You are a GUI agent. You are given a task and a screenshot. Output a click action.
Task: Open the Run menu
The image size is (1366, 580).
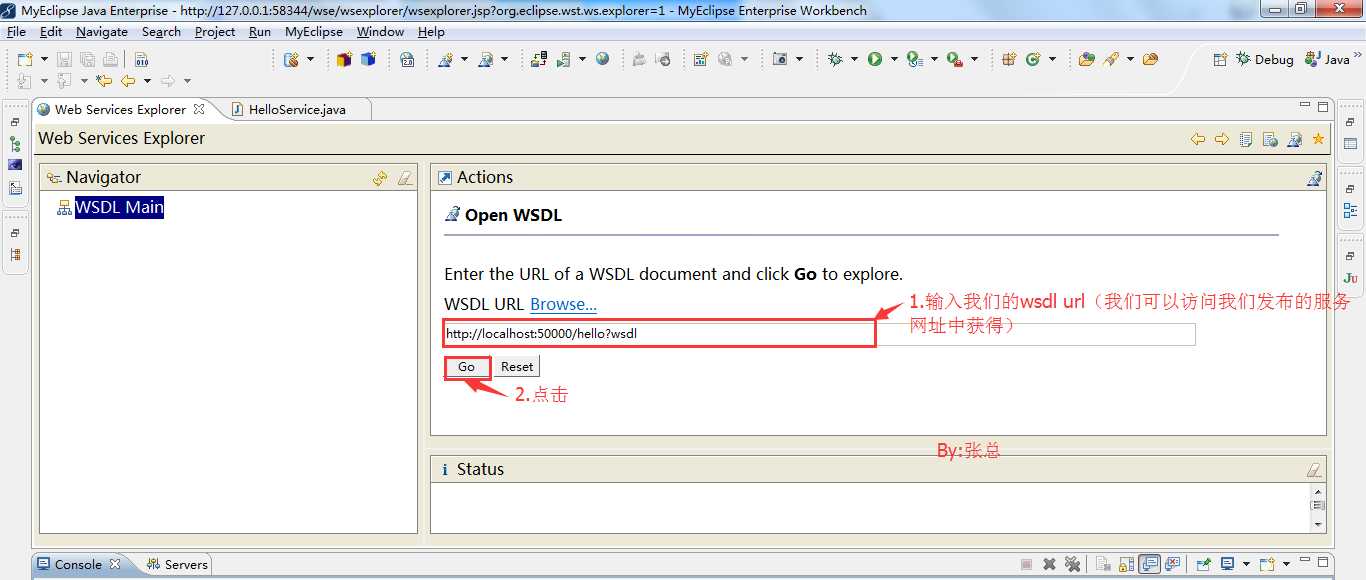coord(260,32)
